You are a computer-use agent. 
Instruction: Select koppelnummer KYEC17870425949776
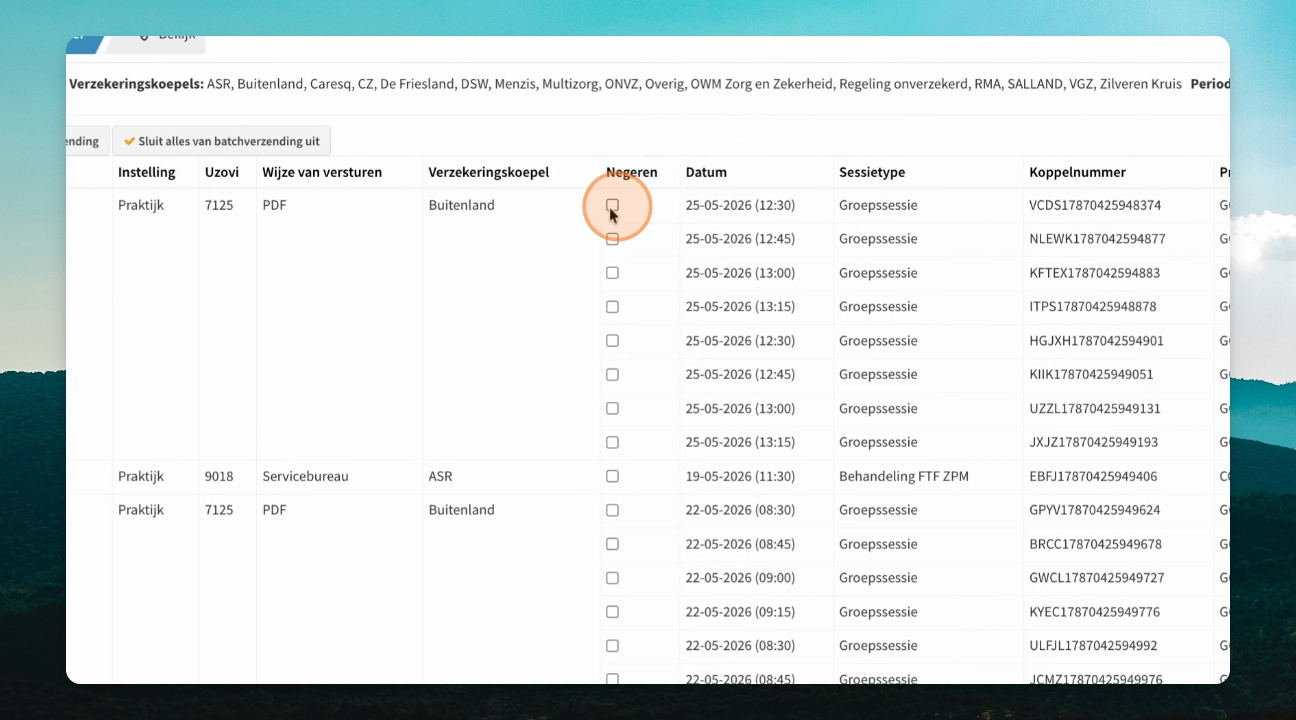pos(1095,612)
